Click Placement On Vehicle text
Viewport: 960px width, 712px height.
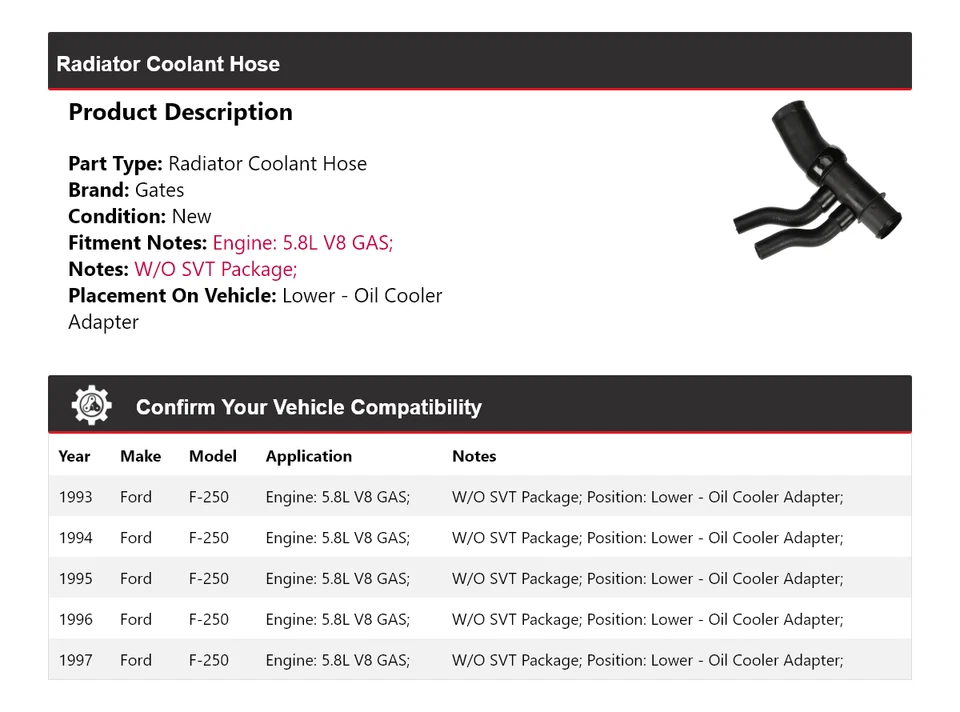point(254,296)
